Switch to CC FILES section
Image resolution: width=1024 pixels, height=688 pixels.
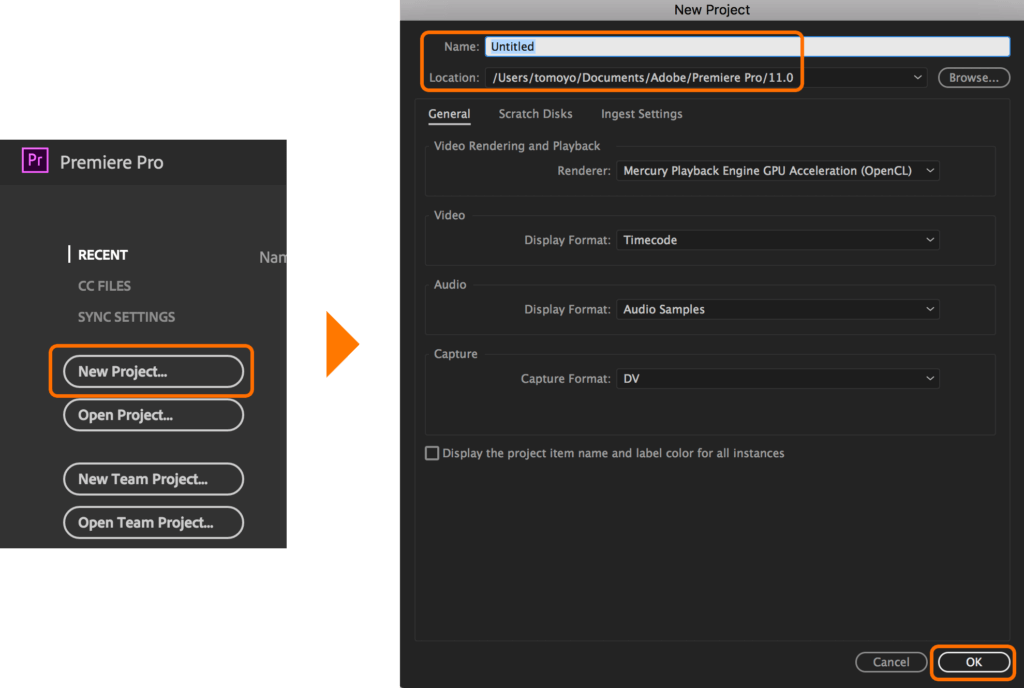(x=104, y=286)
